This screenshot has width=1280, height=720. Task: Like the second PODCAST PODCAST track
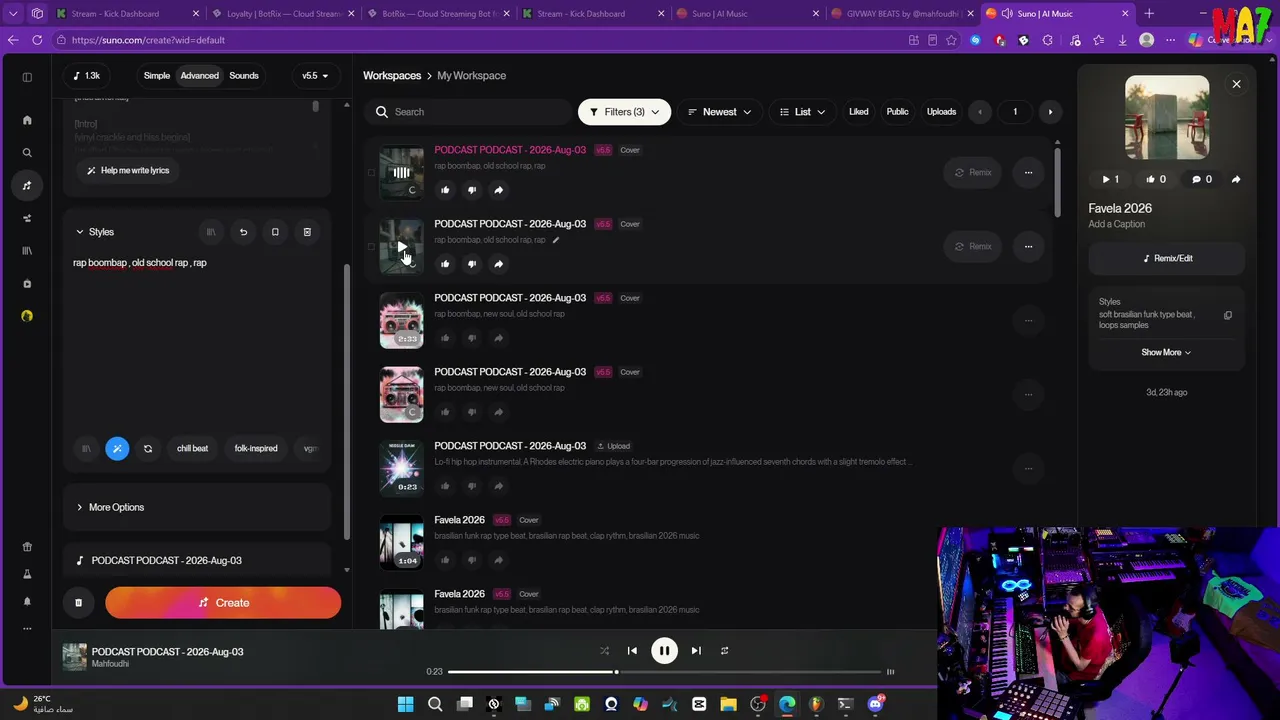[445, 264]
